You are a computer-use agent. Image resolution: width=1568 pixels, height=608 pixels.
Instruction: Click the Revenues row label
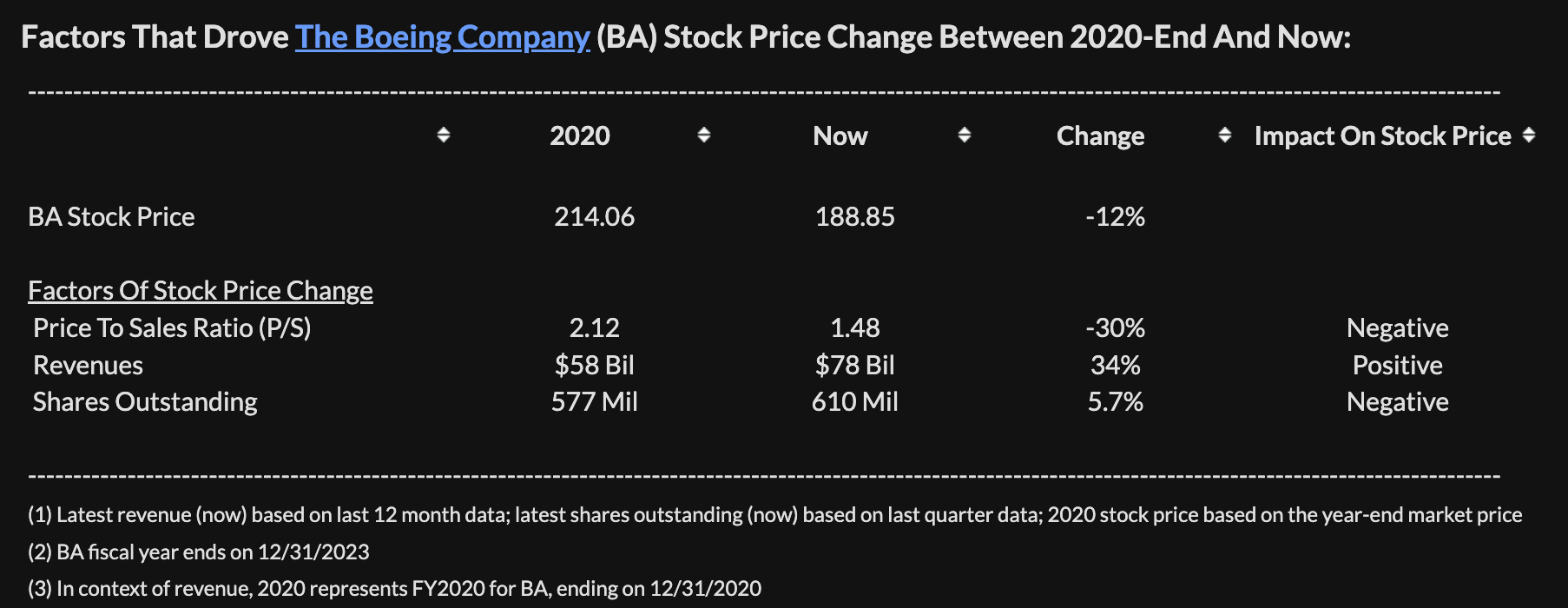[x=88, y=366]
